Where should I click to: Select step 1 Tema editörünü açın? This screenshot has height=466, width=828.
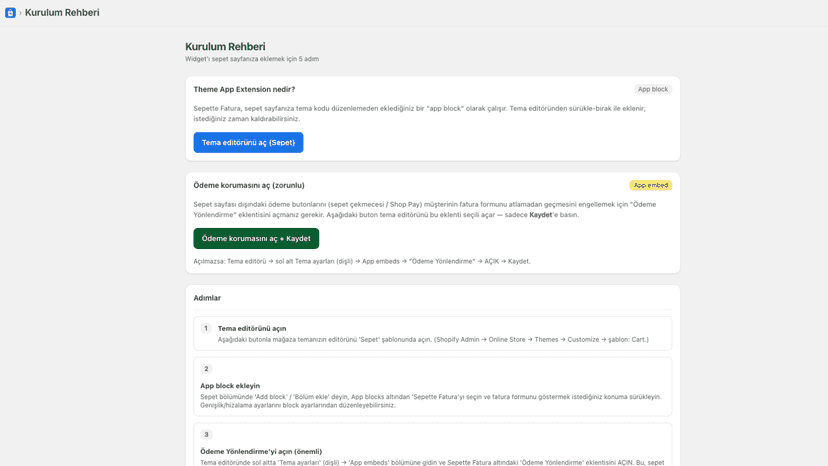click(252, 328)
